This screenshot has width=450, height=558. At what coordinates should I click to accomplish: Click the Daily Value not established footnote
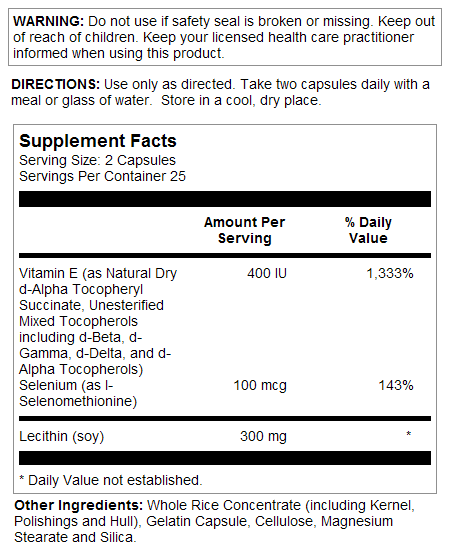click(111, 480)
